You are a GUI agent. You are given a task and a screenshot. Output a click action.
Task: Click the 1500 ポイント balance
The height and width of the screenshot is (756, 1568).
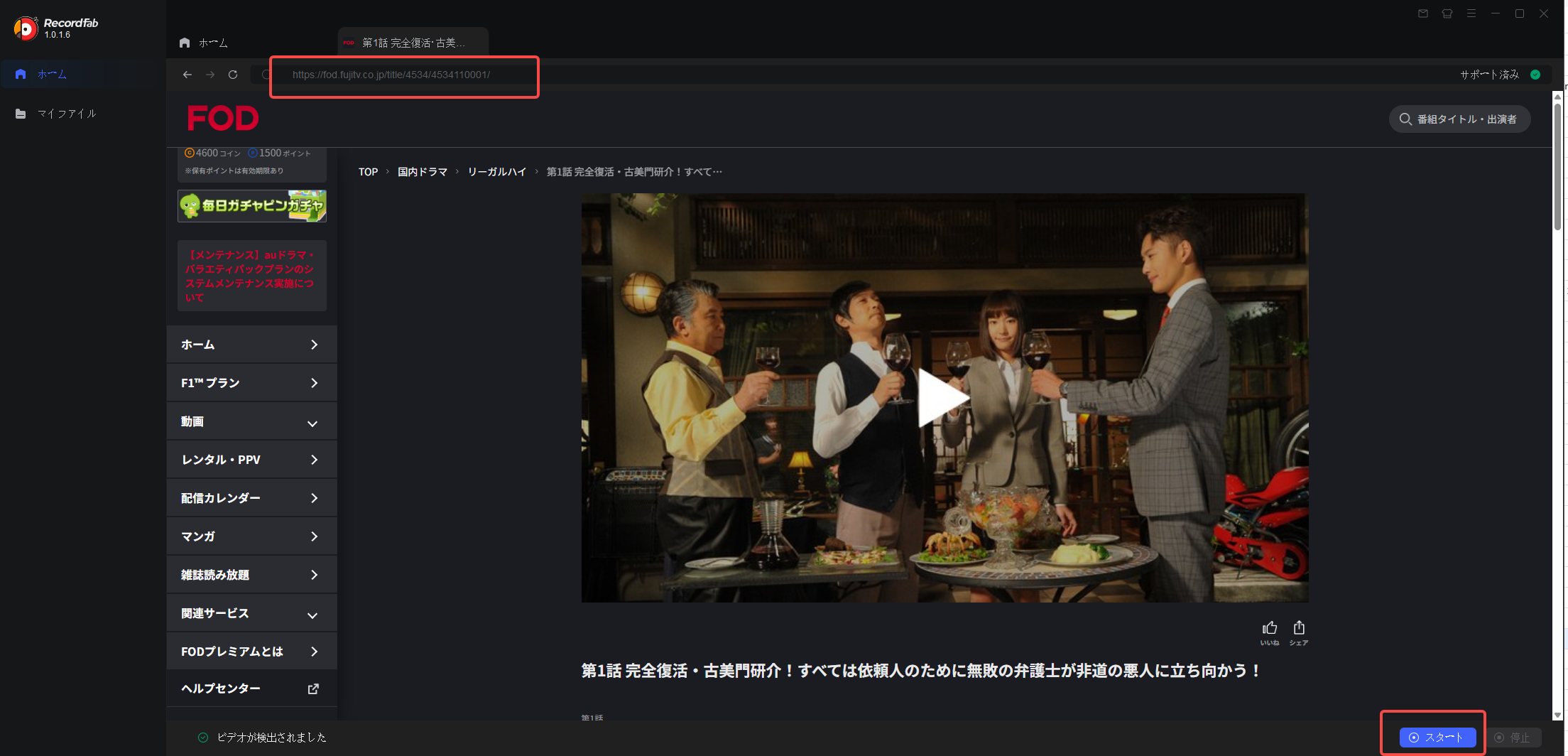[x=279, y=153]
